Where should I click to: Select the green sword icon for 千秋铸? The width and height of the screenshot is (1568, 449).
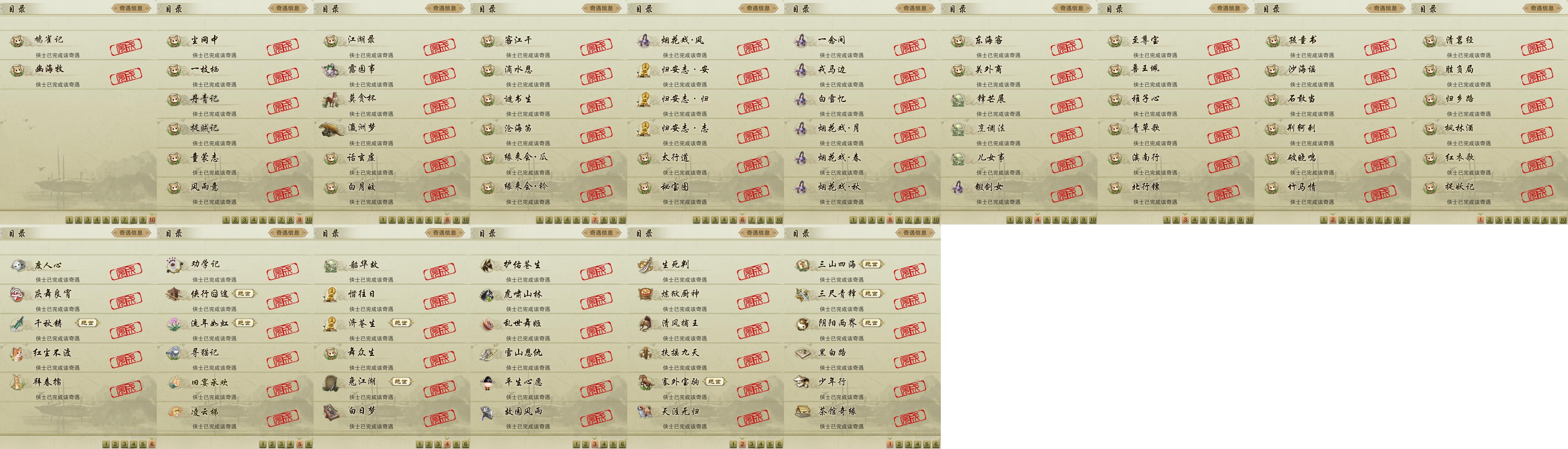(x=18, y=324)
